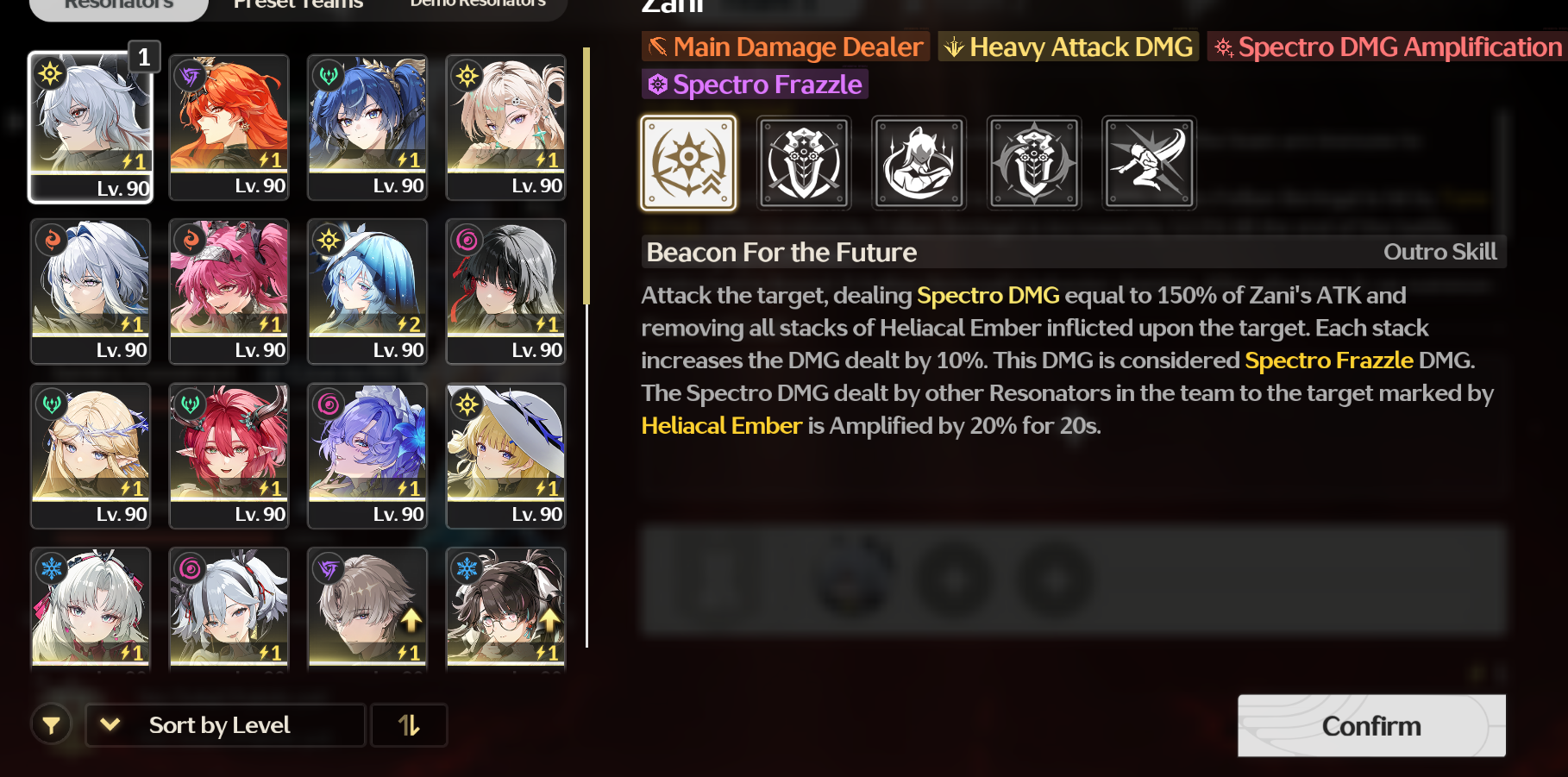This screenshot has height=777, width=1568.
Task: Click the filter funnel icon
Action: click(x=52, y=725)
